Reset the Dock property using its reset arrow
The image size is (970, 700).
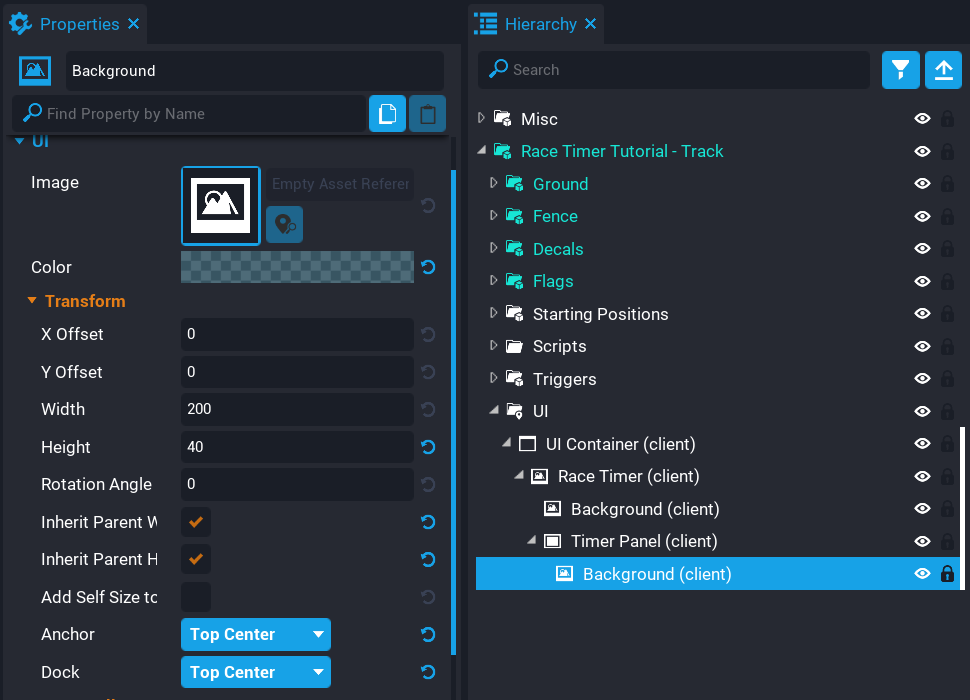tap(428, 672)
